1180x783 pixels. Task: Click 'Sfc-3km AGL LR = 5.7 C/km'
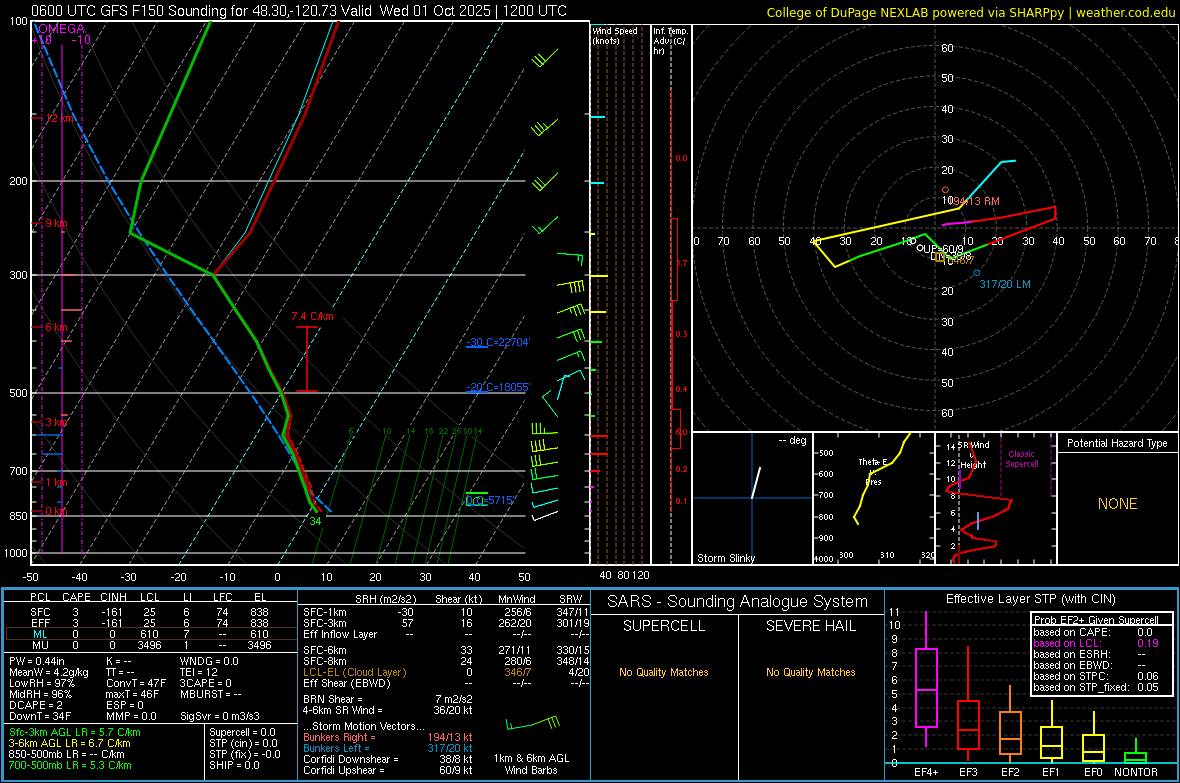click(75, 732)
